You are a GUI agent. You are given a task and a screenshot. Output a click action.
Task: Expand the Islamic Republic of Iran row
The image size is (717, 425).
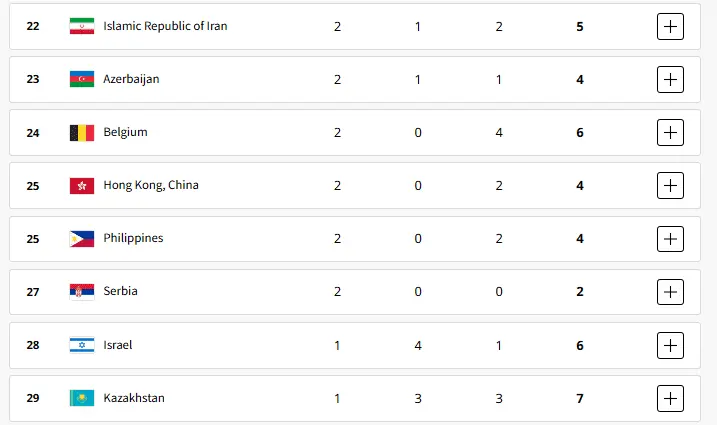[670, 26]
